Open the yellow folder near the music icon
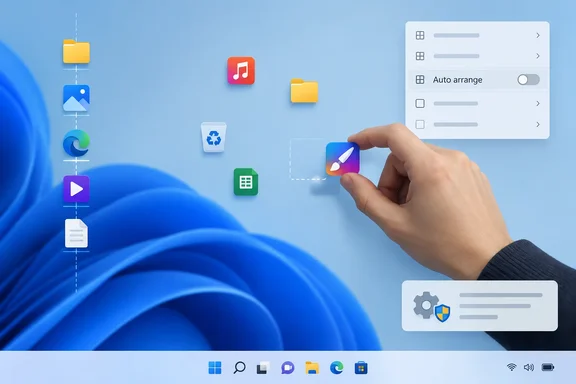Viewport: 576px width, 384px height. click(304, 91)
